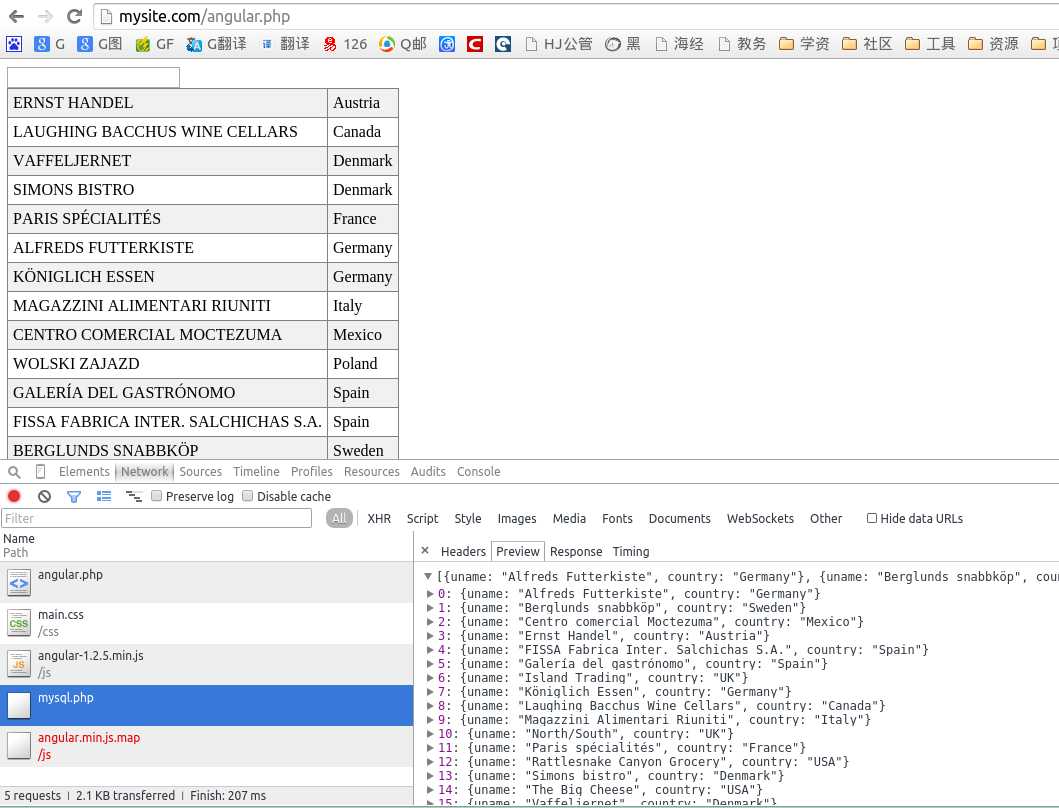Open the Timing tab
This screenshot has width=1059, height=808.
[x=631, y=551]
